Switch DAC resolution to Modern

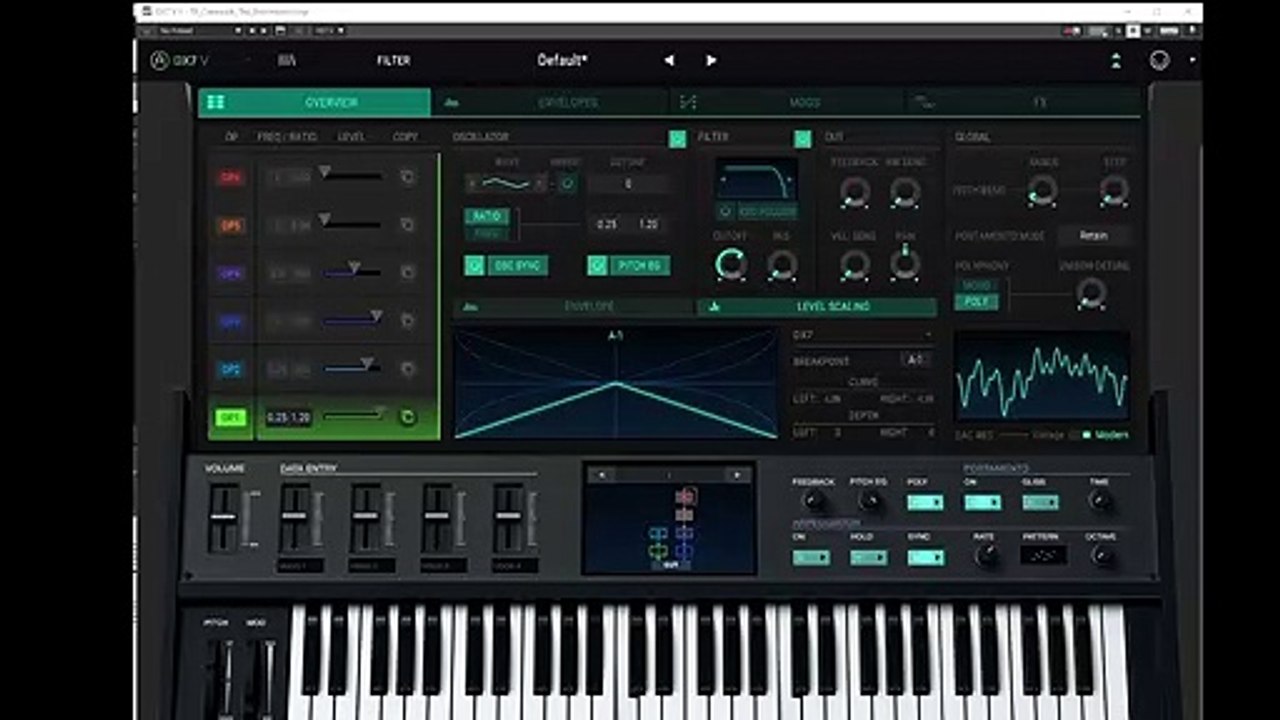[x=1106, y=435]
